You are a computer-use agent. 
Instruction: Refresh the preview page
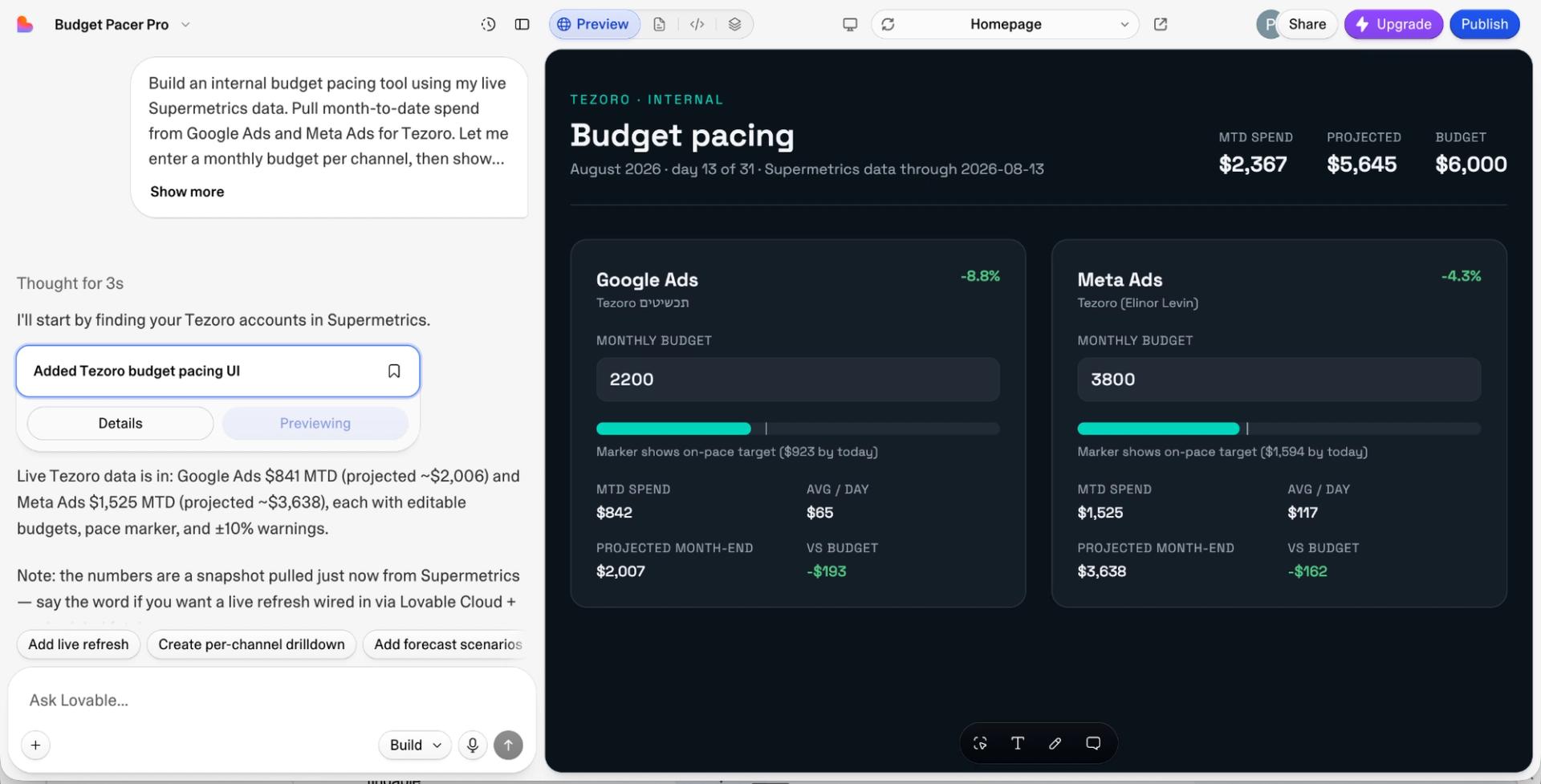pos(888,24)
